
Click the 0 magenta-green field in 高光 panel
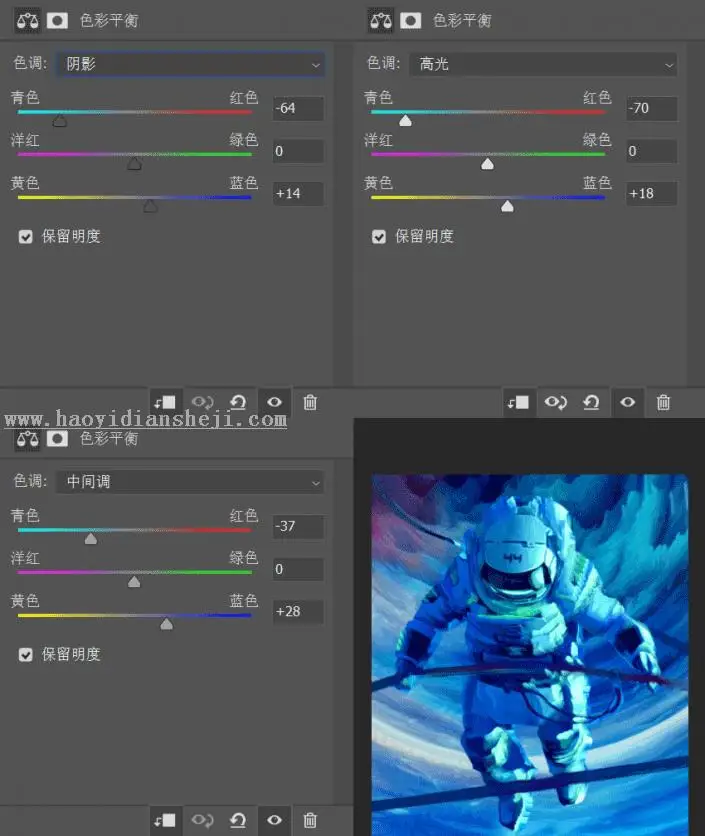pyautogui.click(x=651, y=151)
